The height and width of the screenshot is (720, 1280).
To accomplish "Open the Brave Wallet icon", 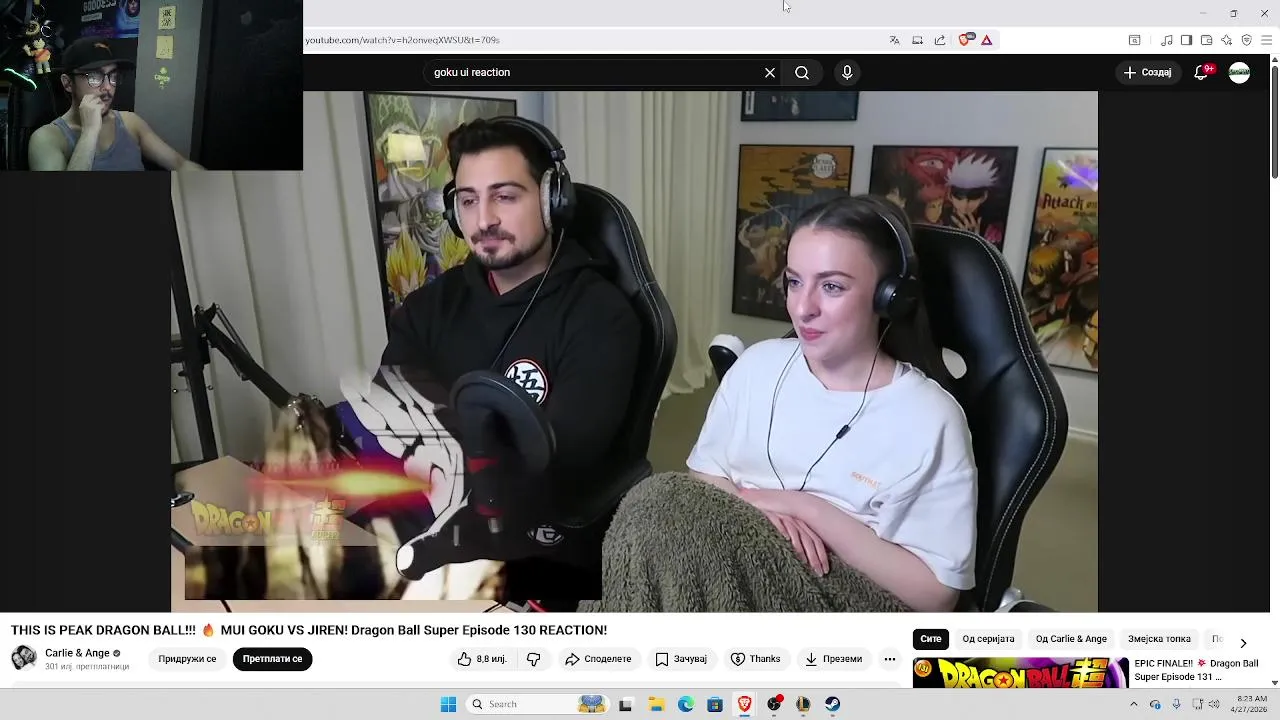I will click(1206, 40).
